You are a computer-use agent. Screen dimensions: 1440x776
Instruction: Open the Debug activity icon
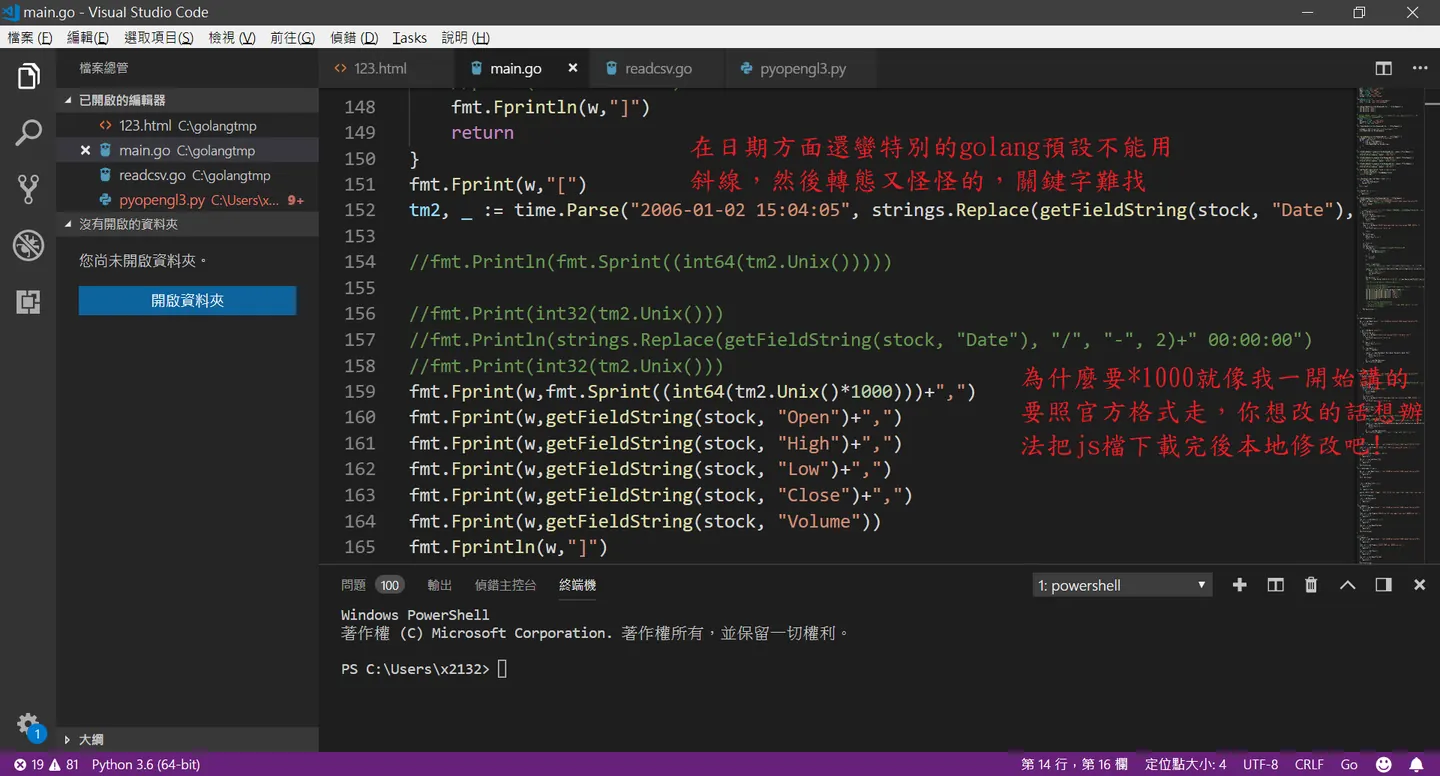click(x=28, y=246)
